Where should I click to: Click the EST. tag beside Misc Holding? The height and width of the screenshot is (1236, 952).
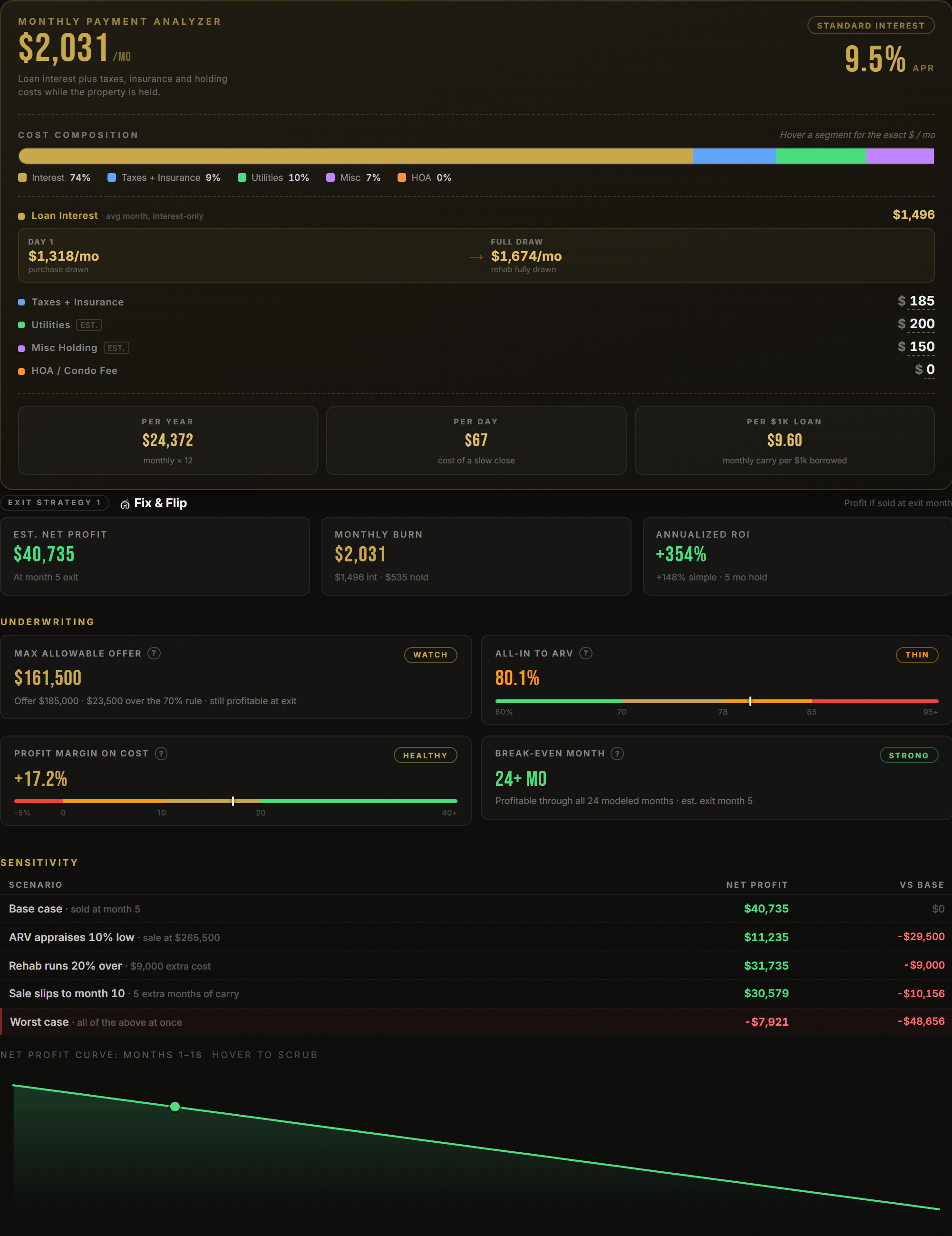pos(116,347)
